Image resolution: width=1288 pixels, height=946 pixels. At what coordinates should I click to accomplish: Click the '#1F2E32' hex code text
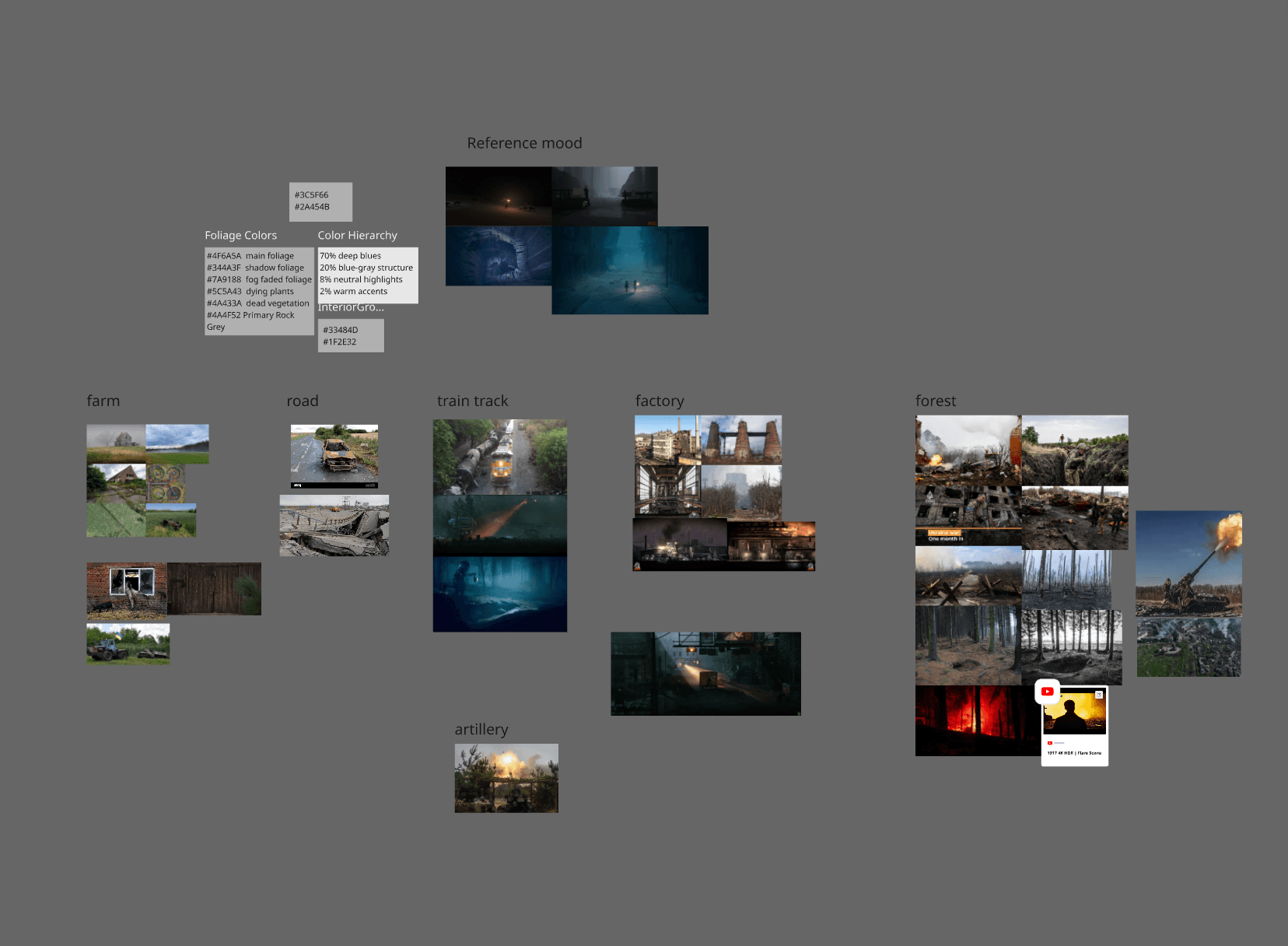tap(340, 342)
